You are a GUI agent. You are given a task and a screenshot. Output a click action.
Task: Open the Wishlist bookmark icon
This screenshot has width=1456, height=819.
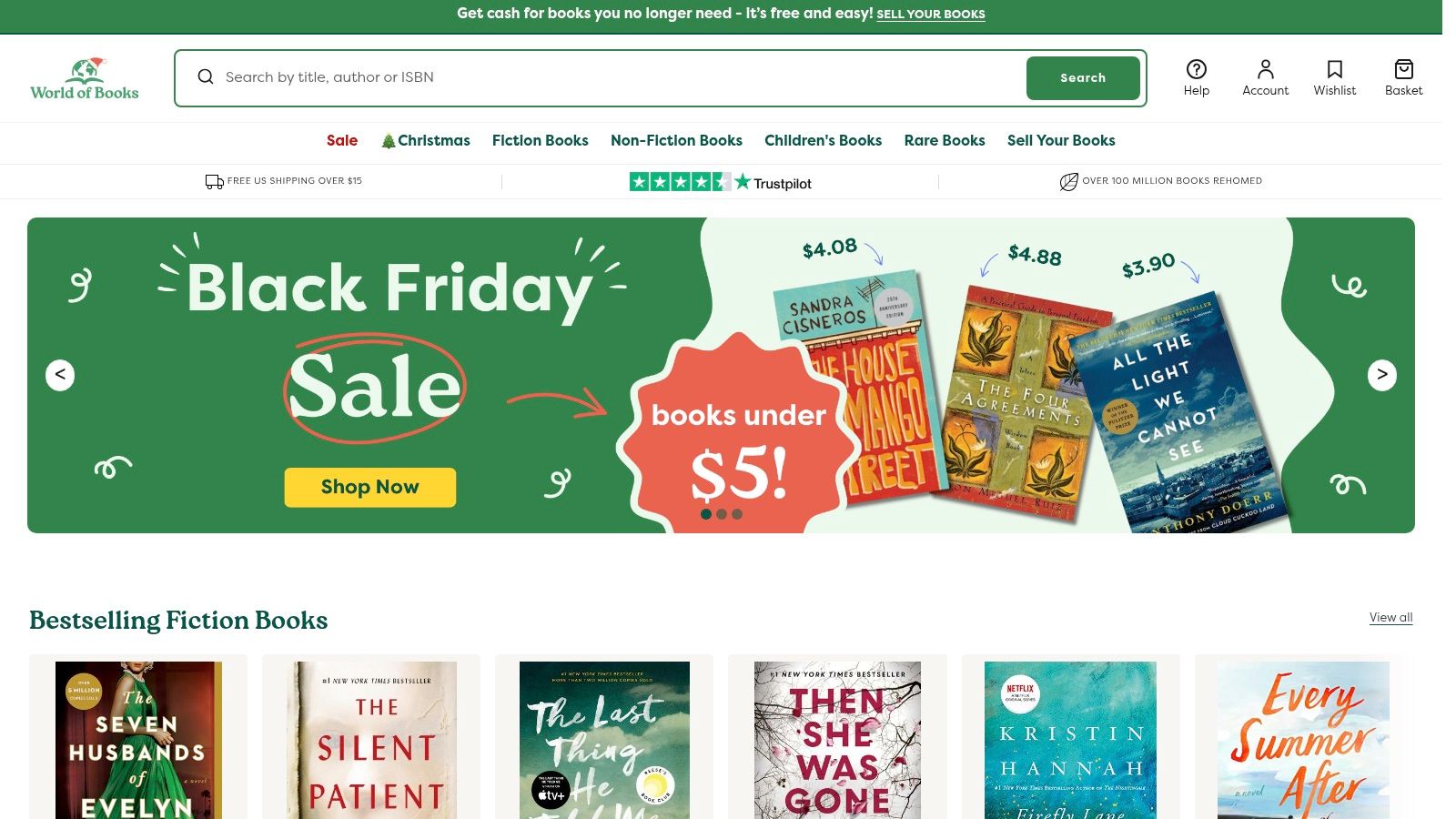tap(1334, 70)
